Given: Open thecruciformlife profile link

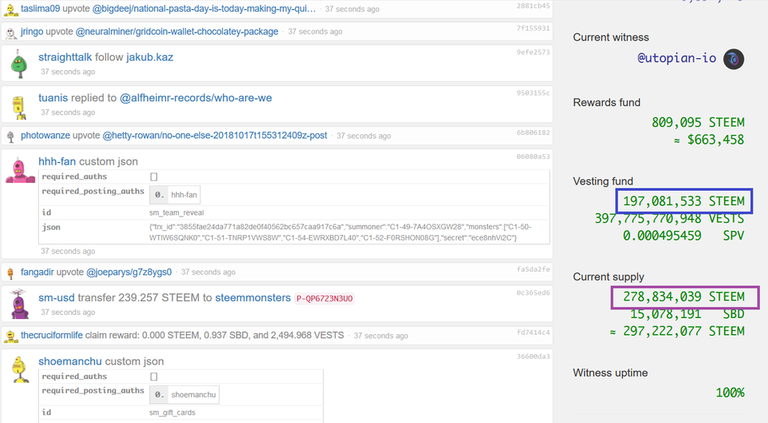Looking at the screenshot, I should pyautogui.click(x=51, y=335).
